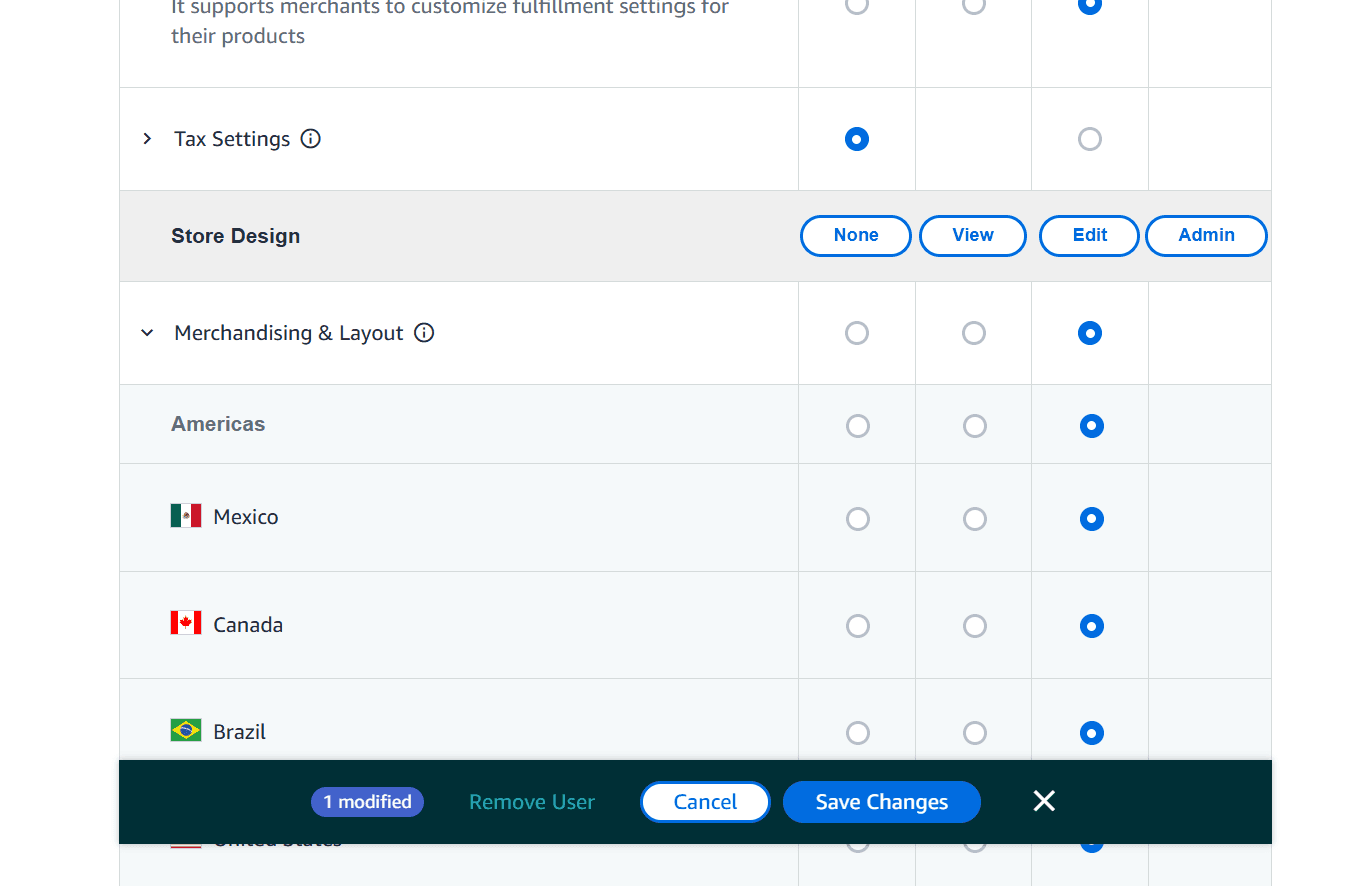Click the 'Brazil' country label
Image resolution: width=1354 pixels, height=886 pixels.
pos(240,732)
